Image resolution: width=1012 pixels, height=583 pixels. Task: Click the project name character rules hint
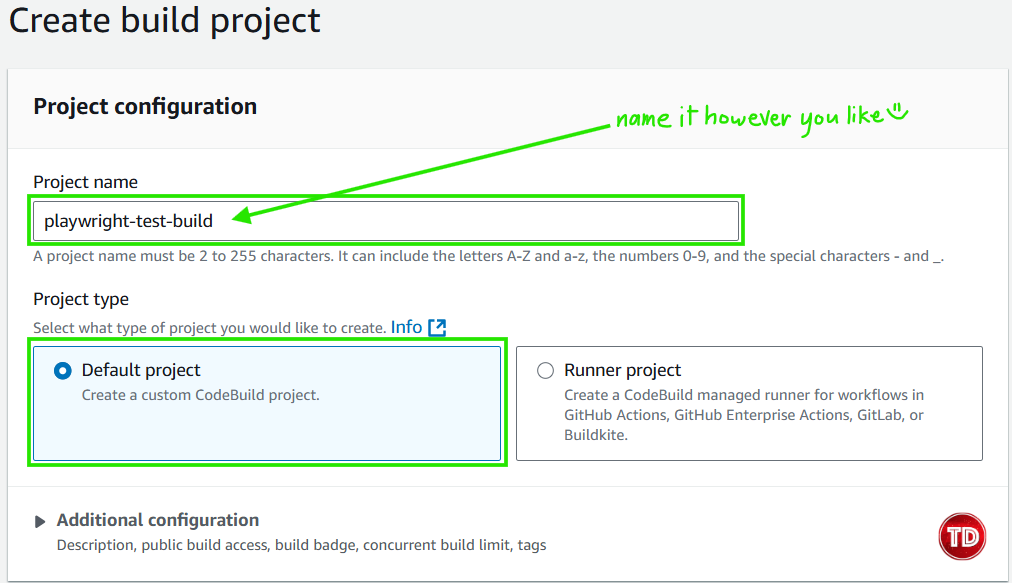pyautogui.click(x=489, y=256)
